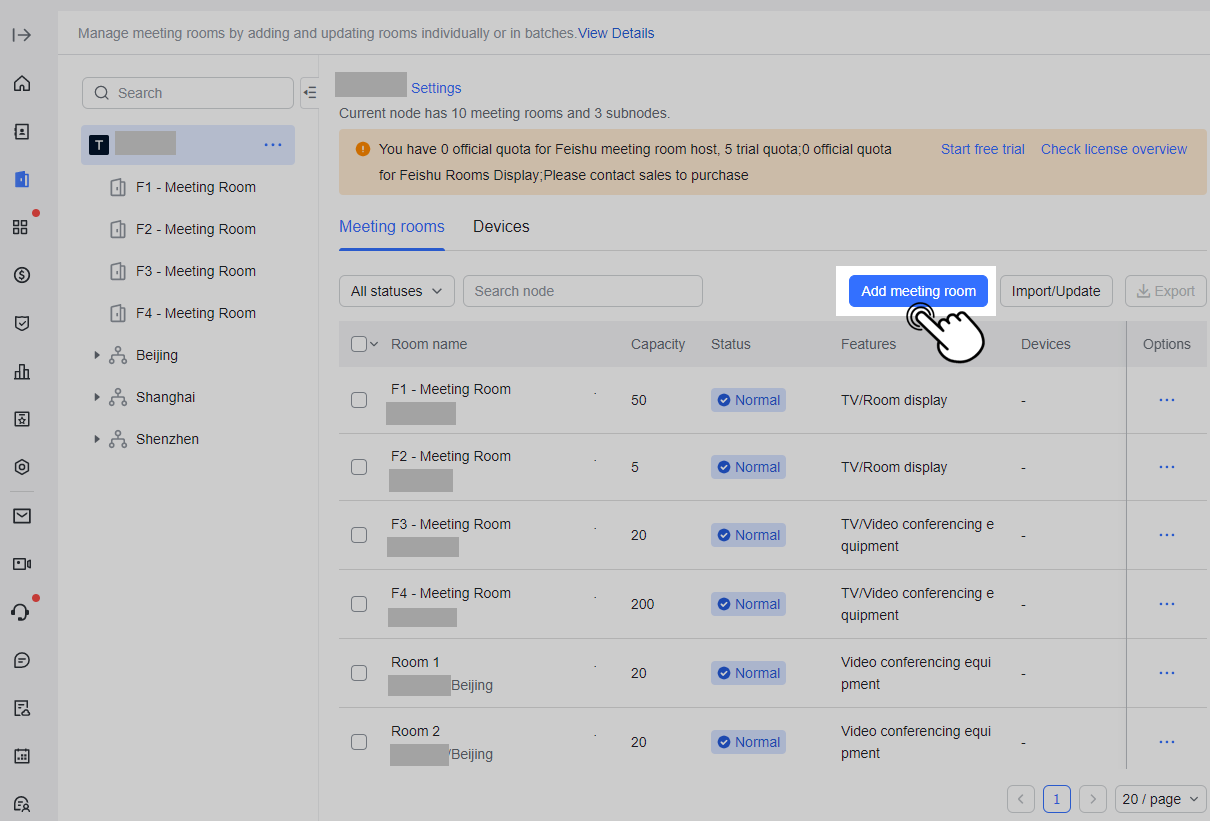Open the Check license overview link

coord(1113,149)
